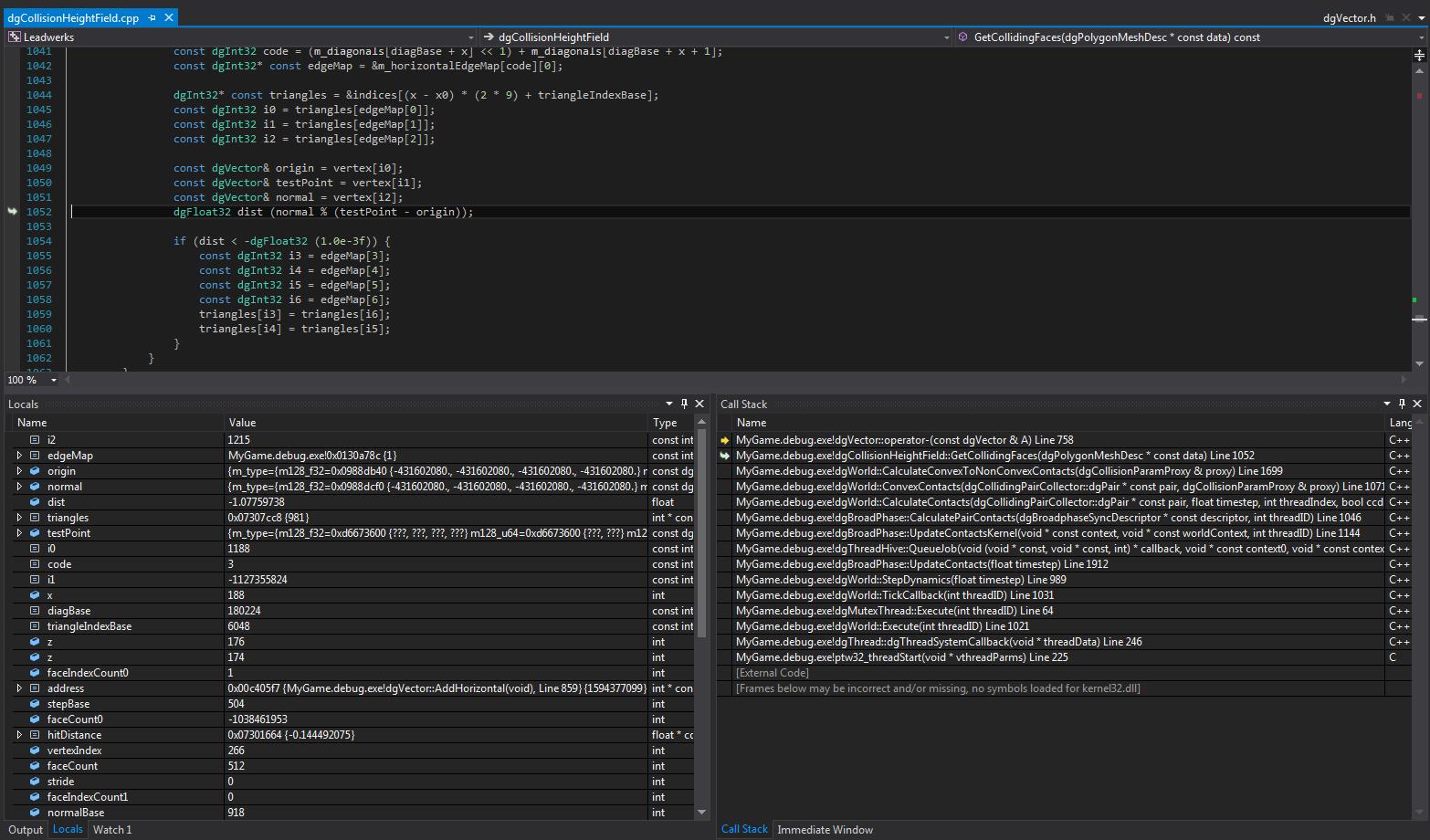Click the editor split-view handle icon

(x=1419, y=56)
